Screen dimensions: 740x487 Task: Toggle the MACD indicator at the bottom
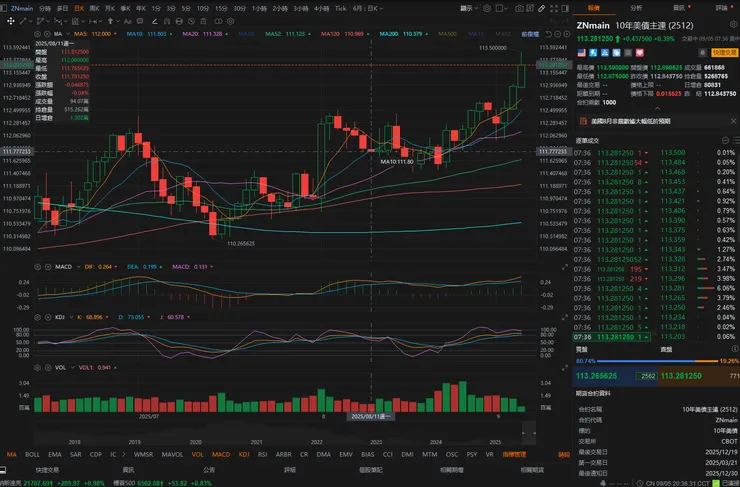220,454
